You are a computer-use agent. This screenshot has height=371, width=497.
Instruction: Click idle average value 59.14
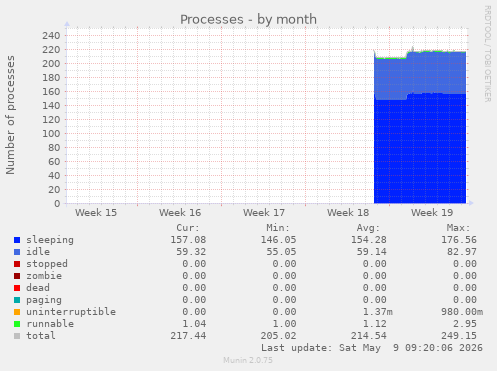point(372,252)
